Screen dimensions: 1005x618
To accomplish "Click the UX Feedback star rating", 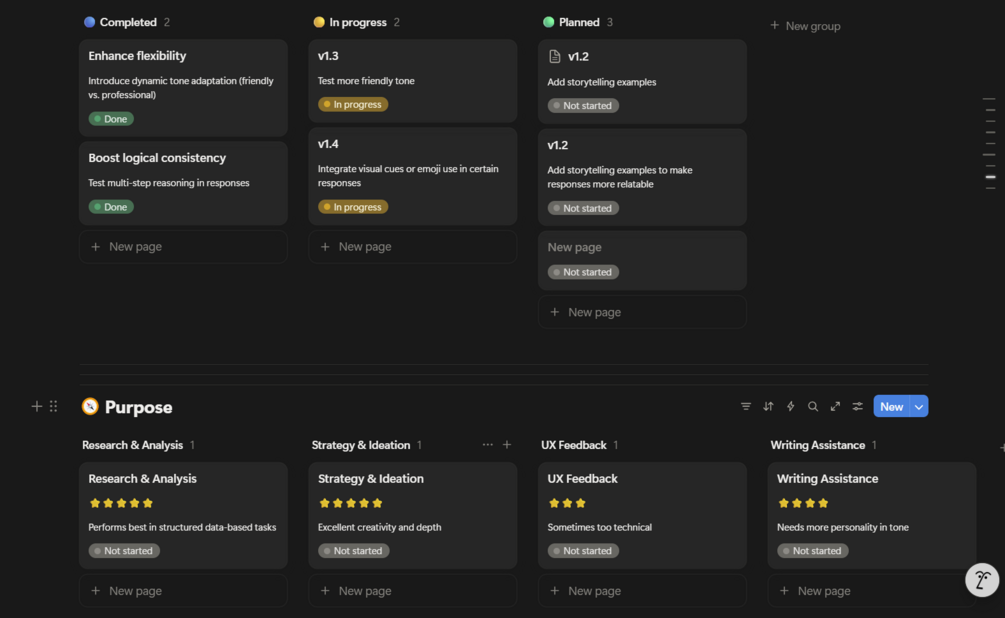I will 567,503.
